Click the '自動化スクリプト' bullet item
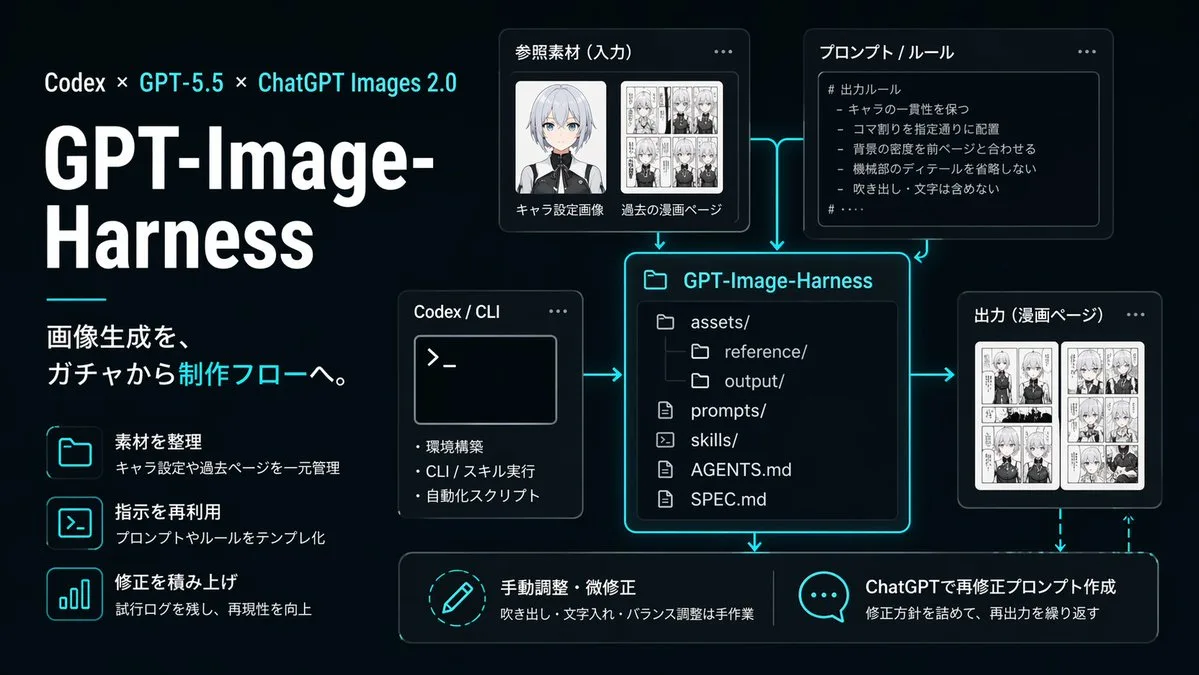This screenshot has height=675, width=1199. click(477, 495)
